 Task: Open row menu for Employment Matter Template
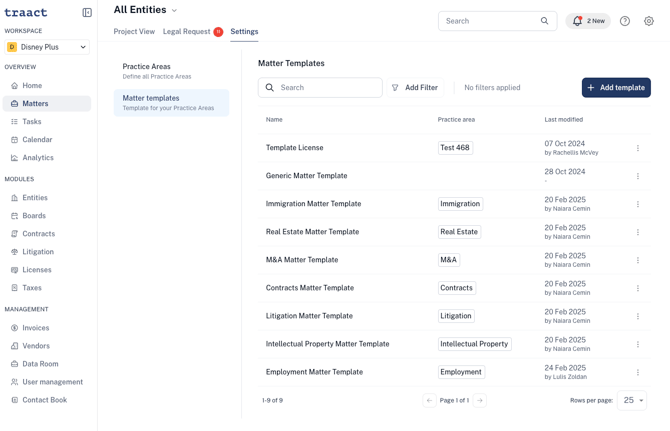[638, 372]
